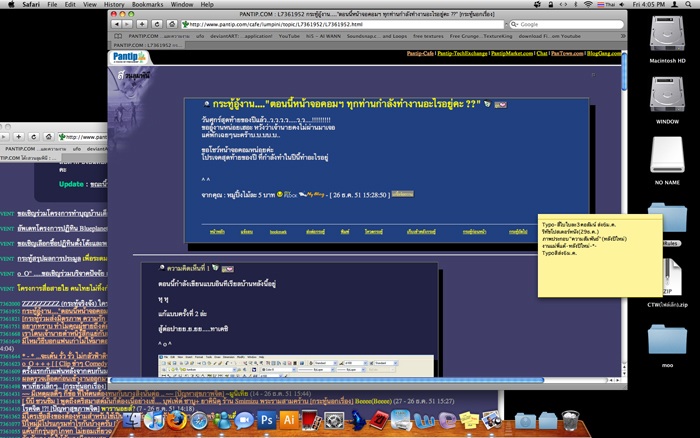
Task: Open the Window menu
Action: pyautogui.click(x=182, y=4)
